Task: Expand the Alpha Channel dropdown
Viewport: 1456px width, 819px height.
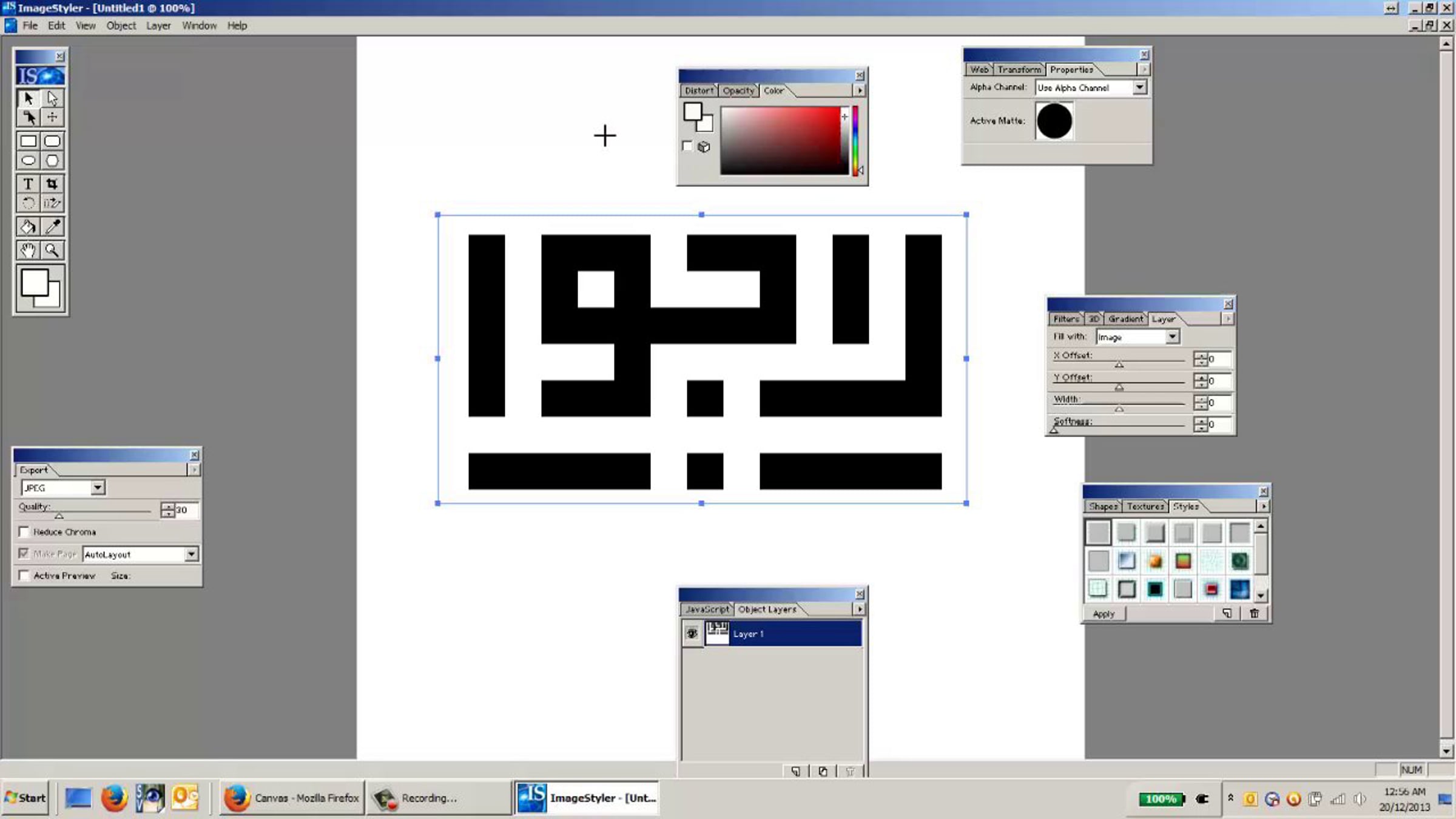Action: (x=1139, y=88)
